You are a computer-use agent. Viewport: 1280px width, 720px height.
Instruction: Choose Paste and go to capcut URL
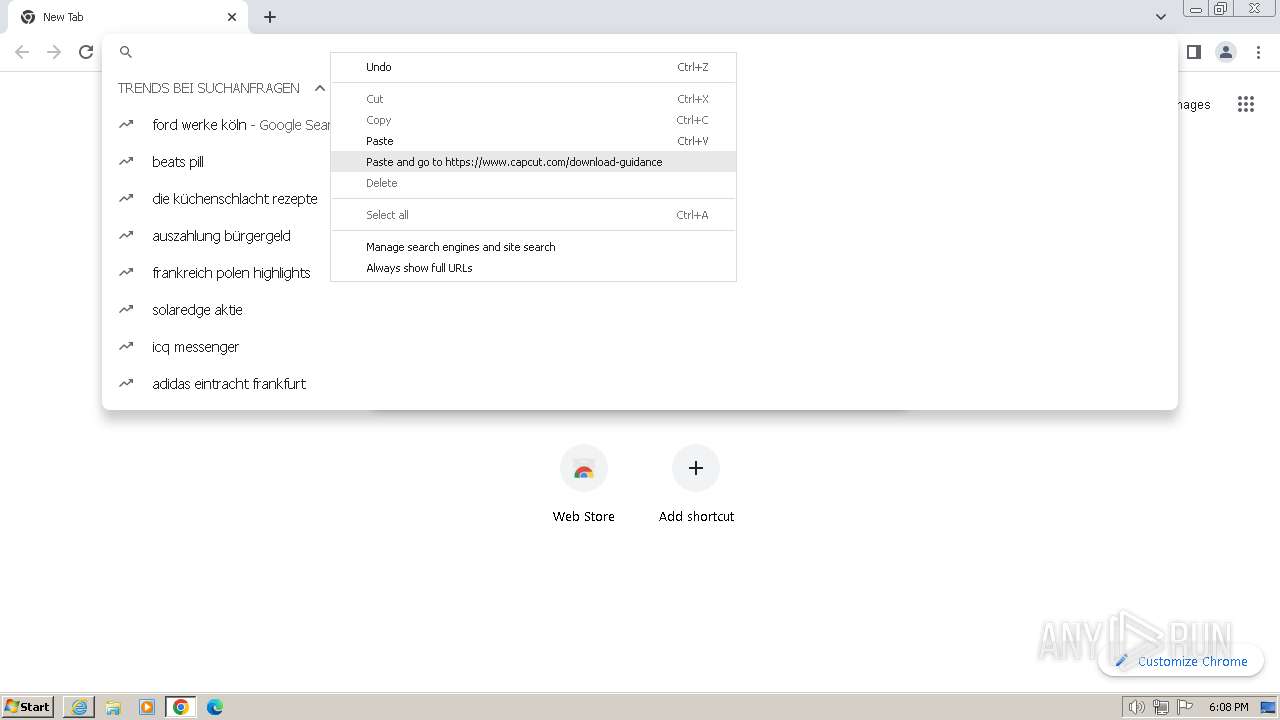[533, 162]
